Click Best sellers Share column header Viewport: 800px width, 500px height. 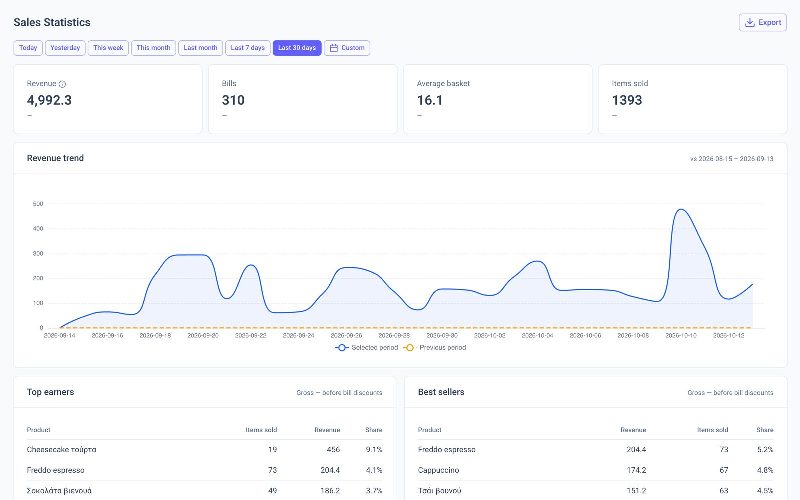[764, 430]
